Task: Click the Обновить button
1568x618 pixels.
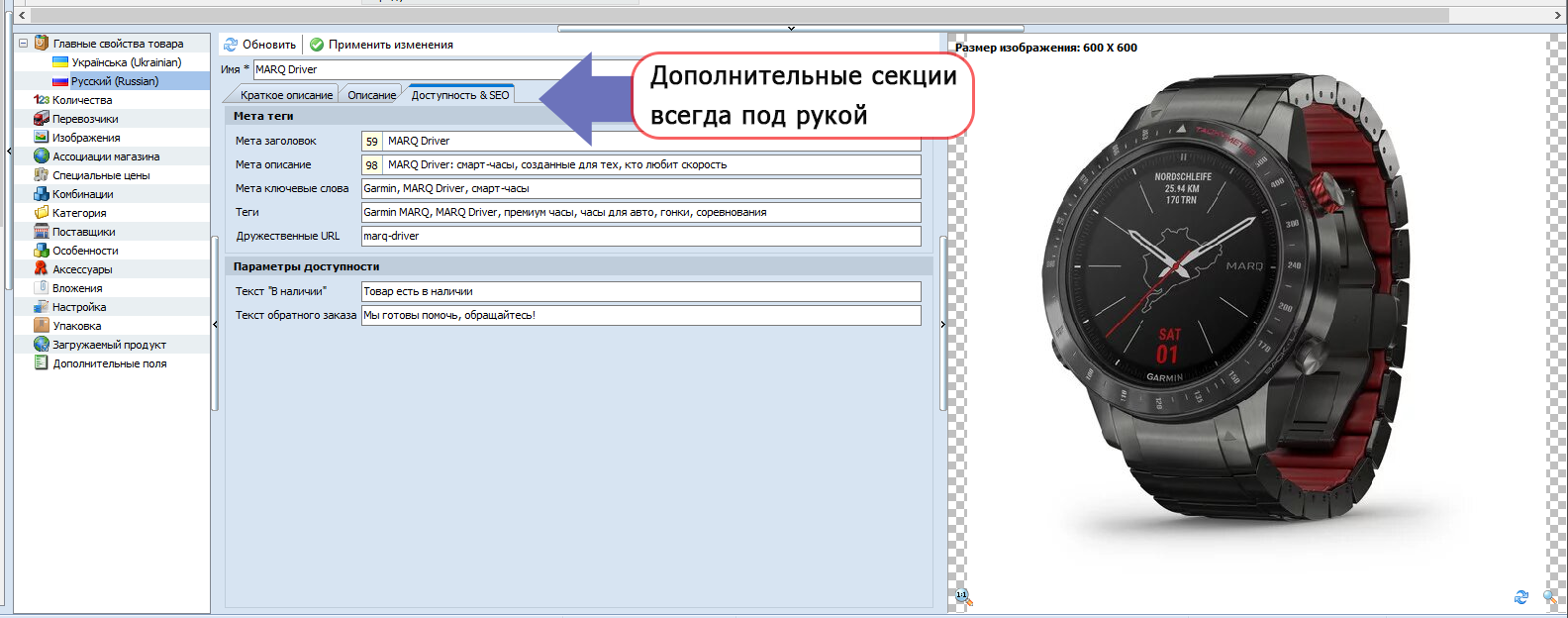Action: point(259,45)
